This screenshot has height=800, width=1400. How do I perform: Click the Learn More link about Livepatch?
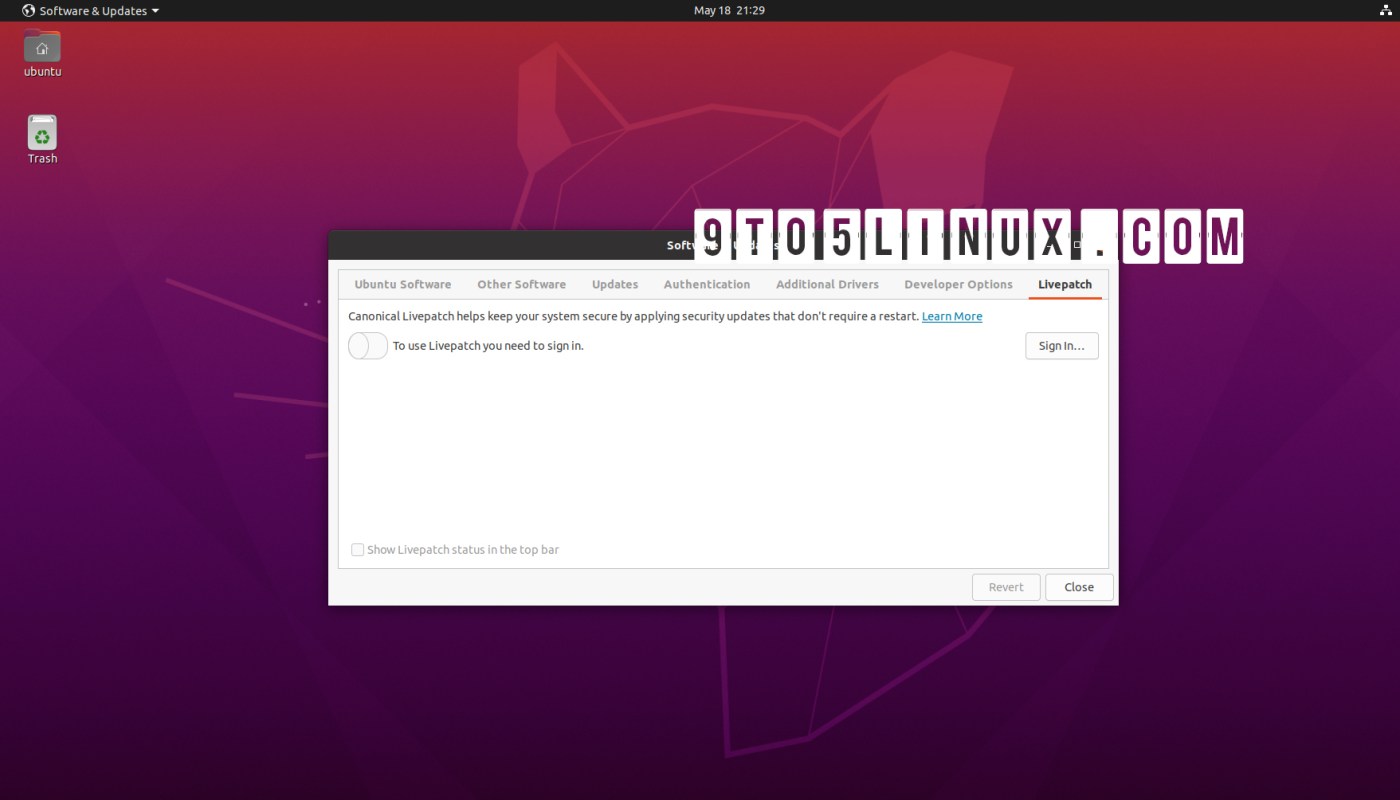(x=951, y=316)
